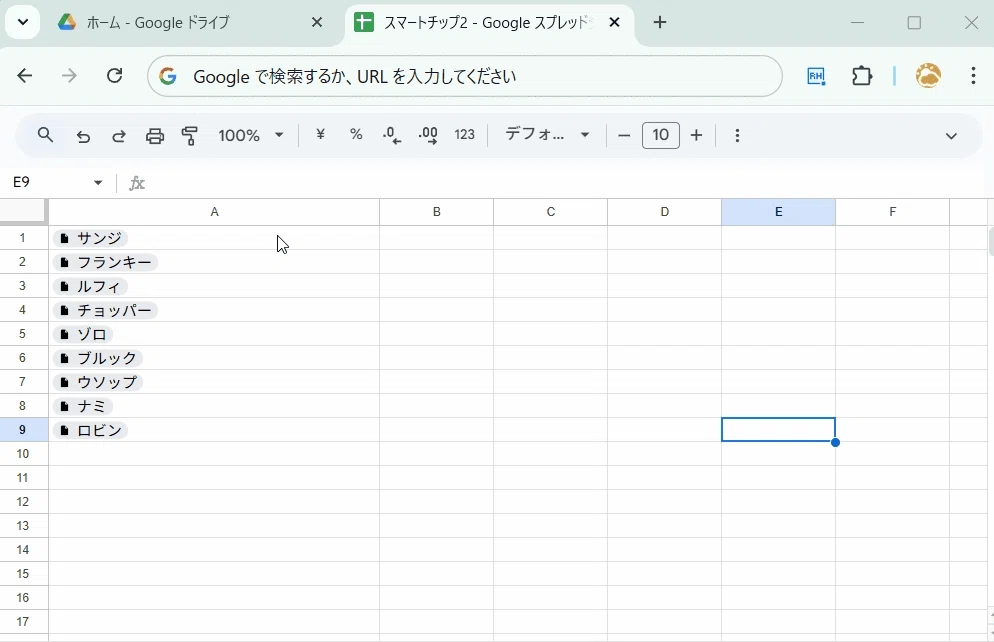The image size is (994, 642).
Task: Open a new browser tab
Action: [x=660, y=23]
